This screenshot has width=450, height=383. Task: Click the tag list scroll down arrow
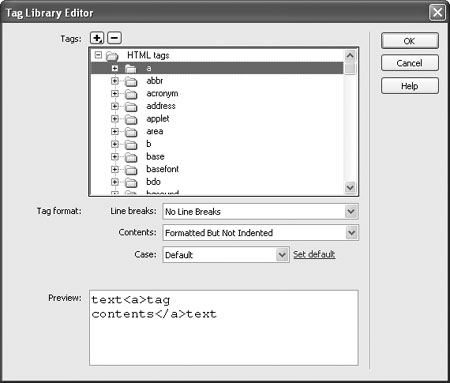click(x=350, y=187)
